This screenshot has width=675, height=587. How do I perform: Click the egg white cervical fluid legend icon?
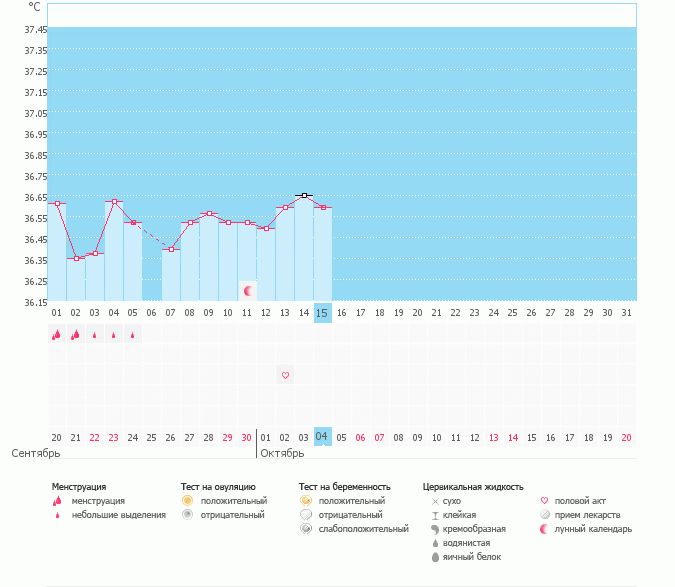point(435,556)
